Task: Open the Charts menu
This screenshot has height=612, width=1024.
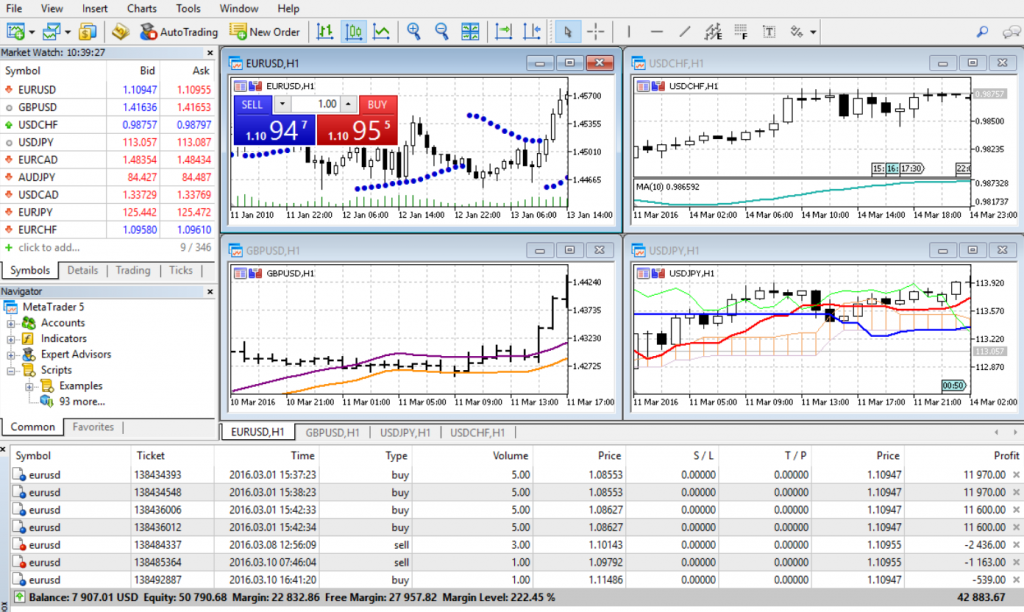Action: pyautogui.click(x=141, y=8)
